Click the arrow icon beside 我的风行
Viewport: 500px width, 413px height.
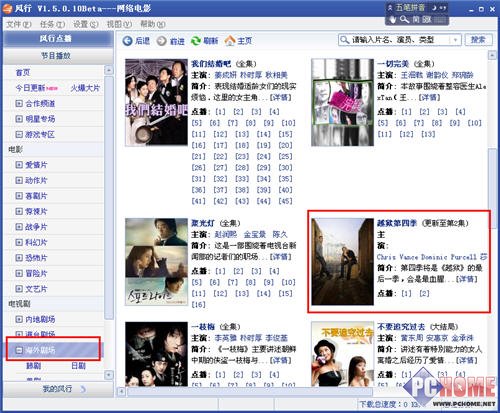click(x=83, y=389)
